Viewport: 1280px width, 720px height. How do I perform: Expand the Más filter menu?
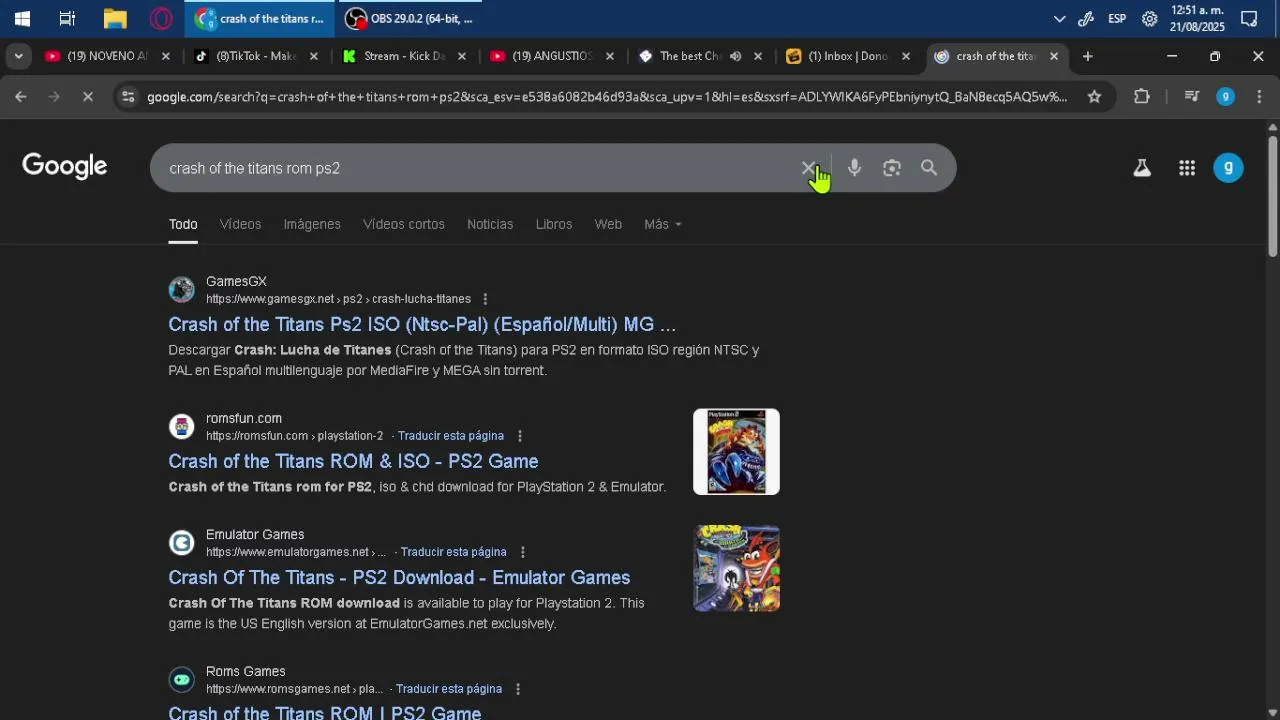(x=663, y=224)
